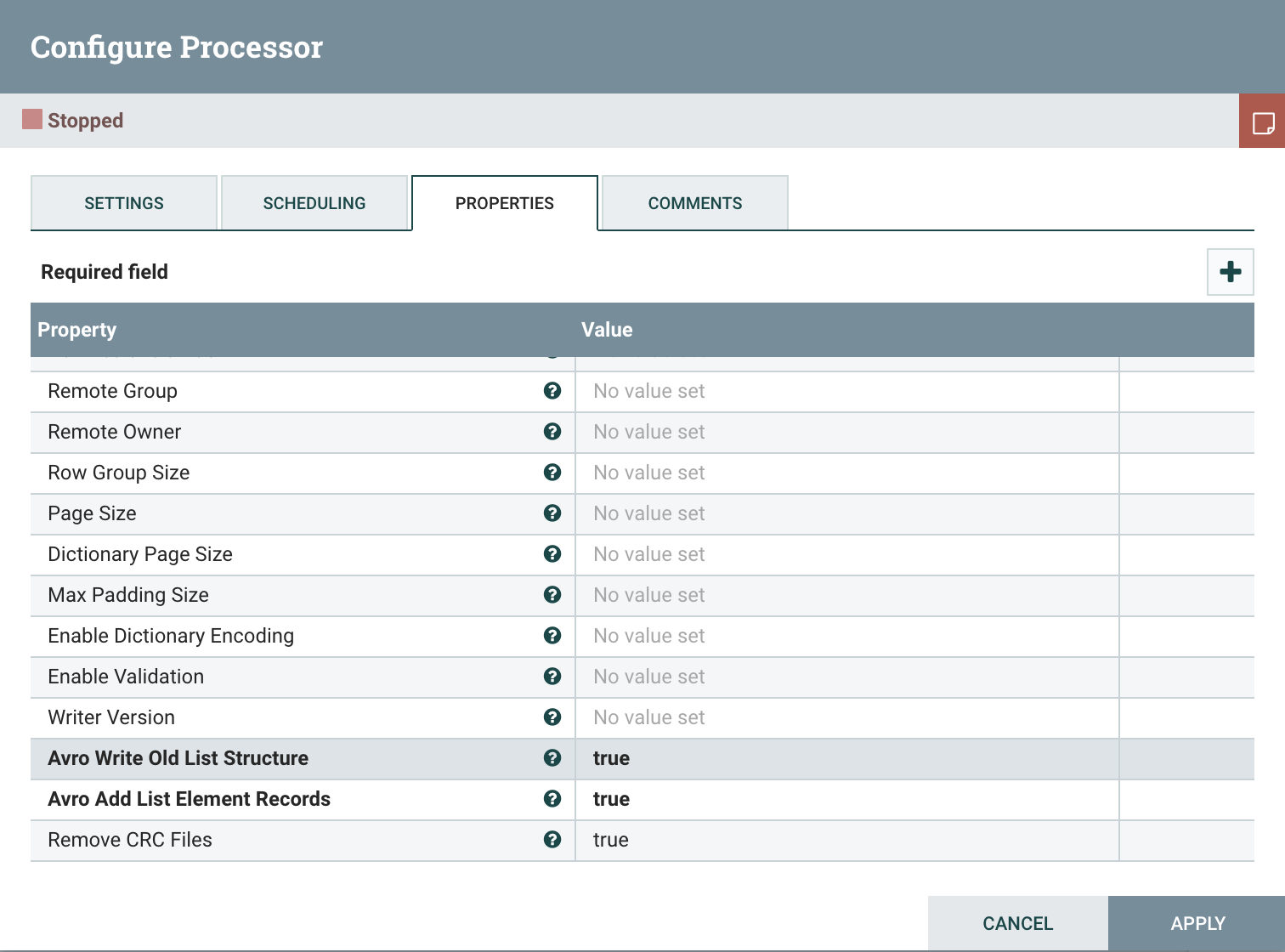Click the Max Padding Size help icon

point(553,595)
